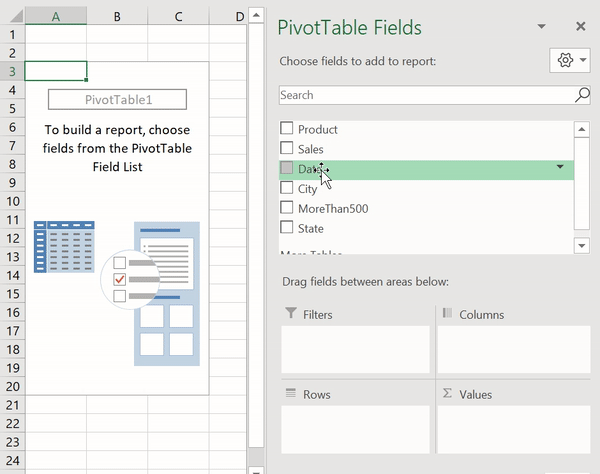This screenshot has width=600, height=474.
Task: Click the PivotTable report layout illustration
Action: click(117, 291)
